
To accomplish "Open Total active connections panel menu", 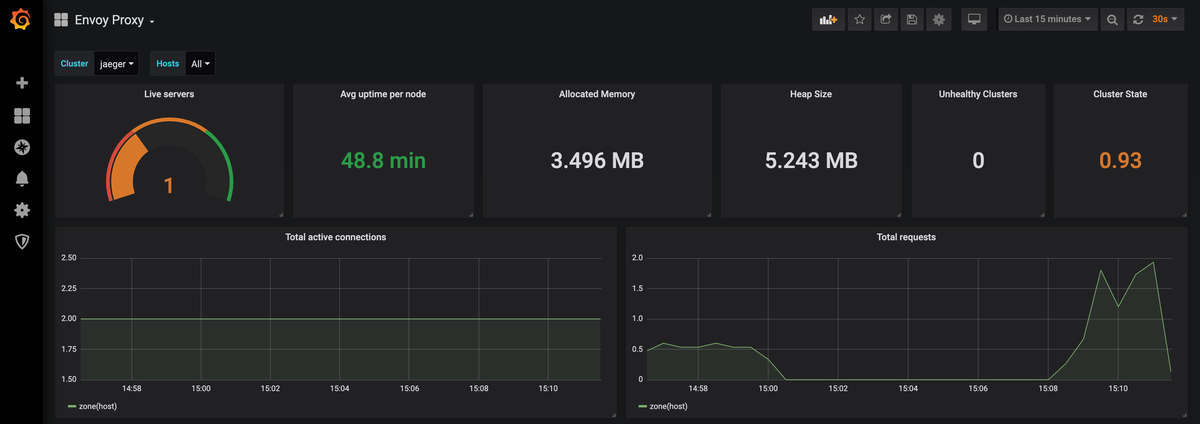I will click(336, 237).
